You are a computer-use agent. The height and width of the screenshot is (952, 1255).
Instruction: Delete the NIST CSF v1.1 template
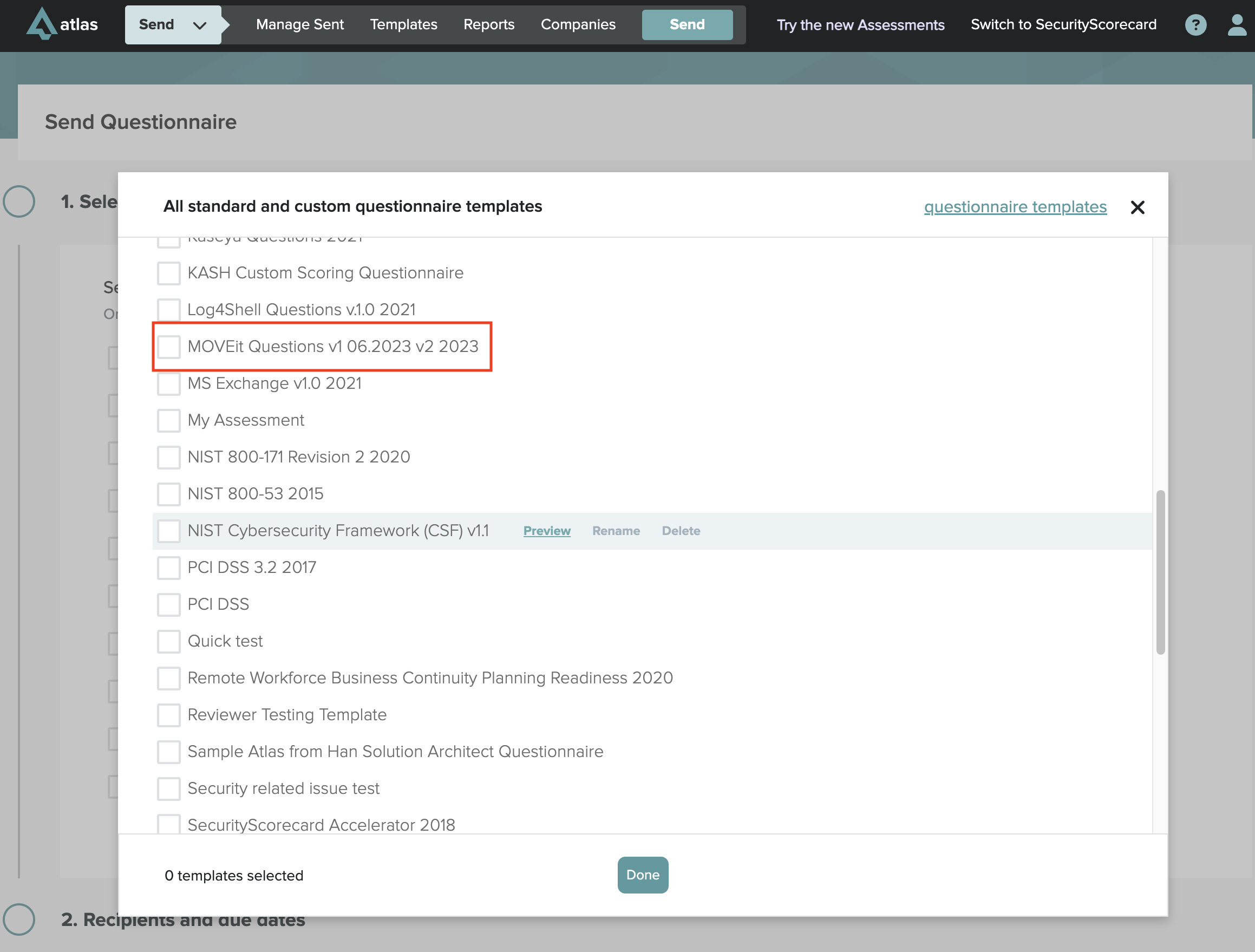681,531
